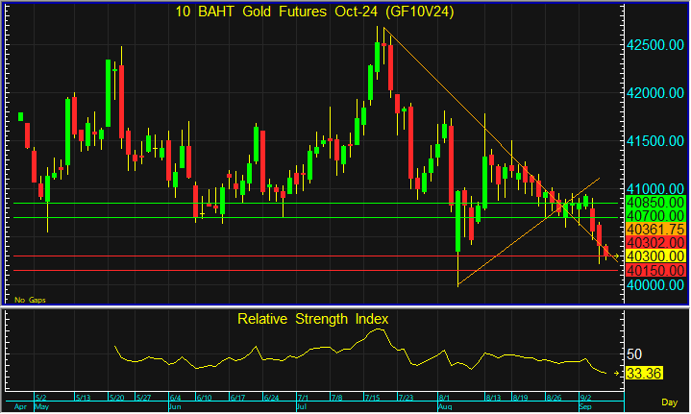Click the Jul month label
Screen dimensions: 691x414
coord(302,407)
